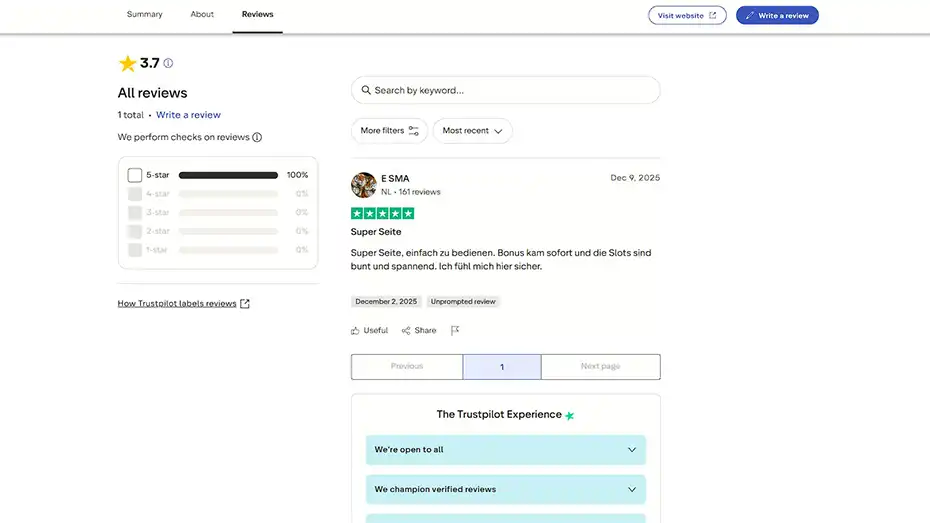930x523 pixels.
Task: Tick the 1-star filter checkbox
Action: pyautogui.click(x=135, y=250)
